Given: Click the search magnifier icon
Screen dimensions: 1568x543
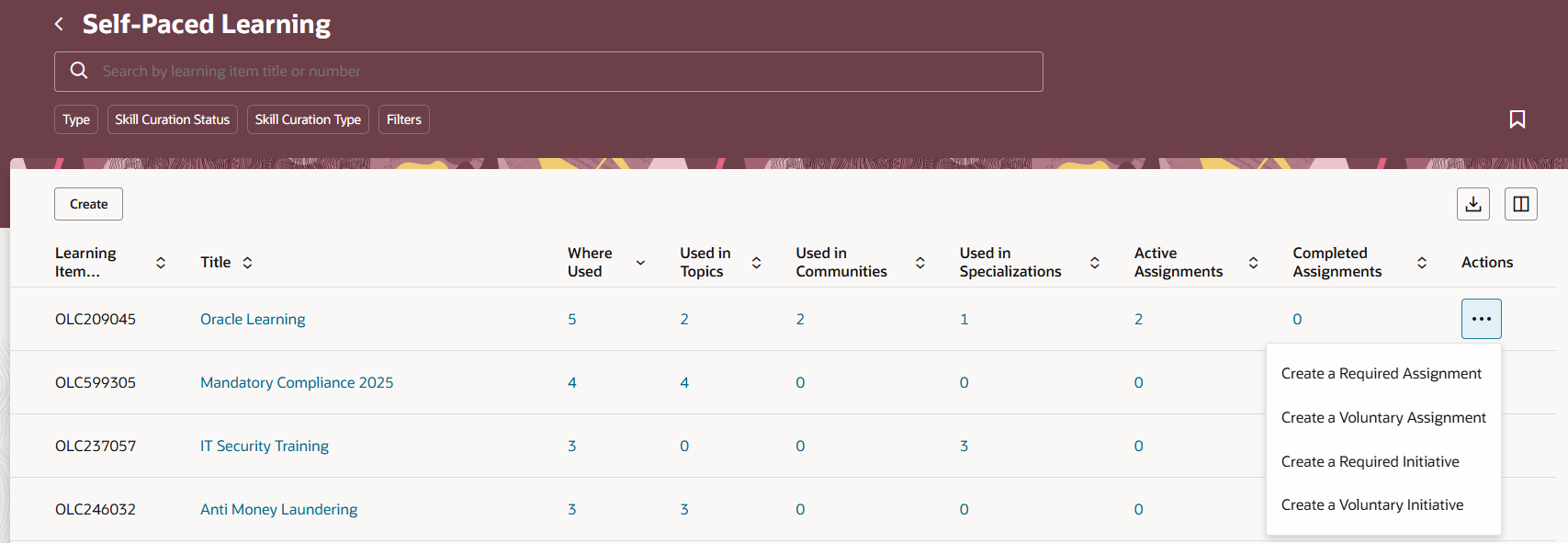Looking at the screenshot, I should [x=79, y=71].
